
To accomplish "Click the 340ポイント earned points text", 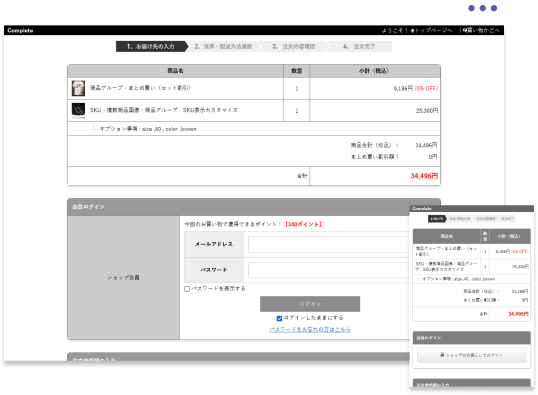I will click(303, 224).
